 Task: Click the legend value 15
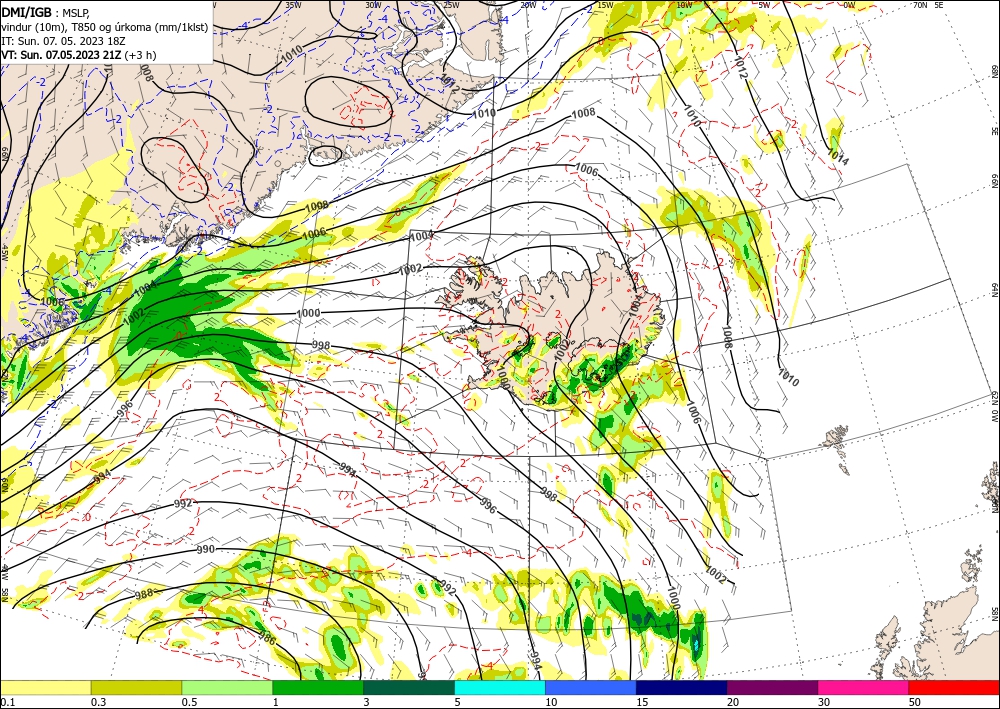(642, 702)
